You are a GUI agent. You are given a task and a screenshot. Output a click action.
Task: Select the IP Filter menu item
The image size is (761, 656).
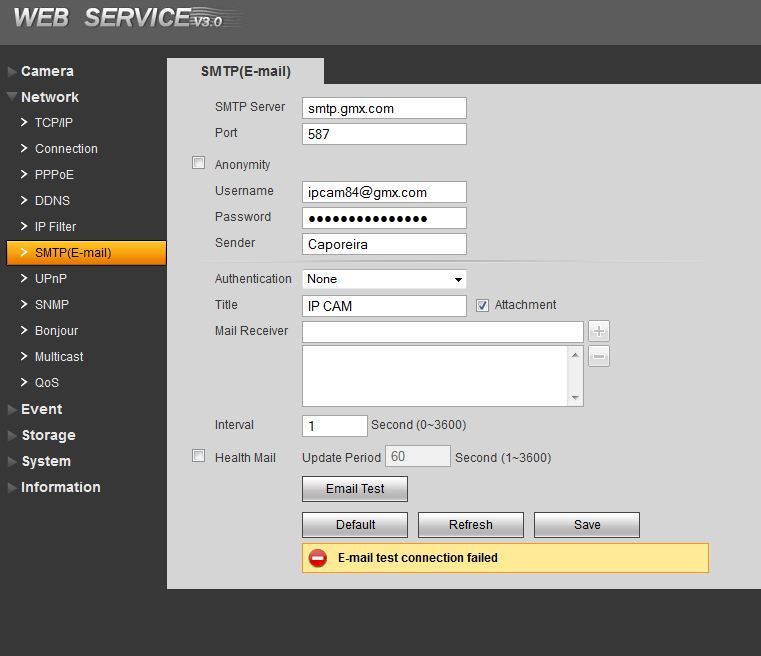coord(55,226)
